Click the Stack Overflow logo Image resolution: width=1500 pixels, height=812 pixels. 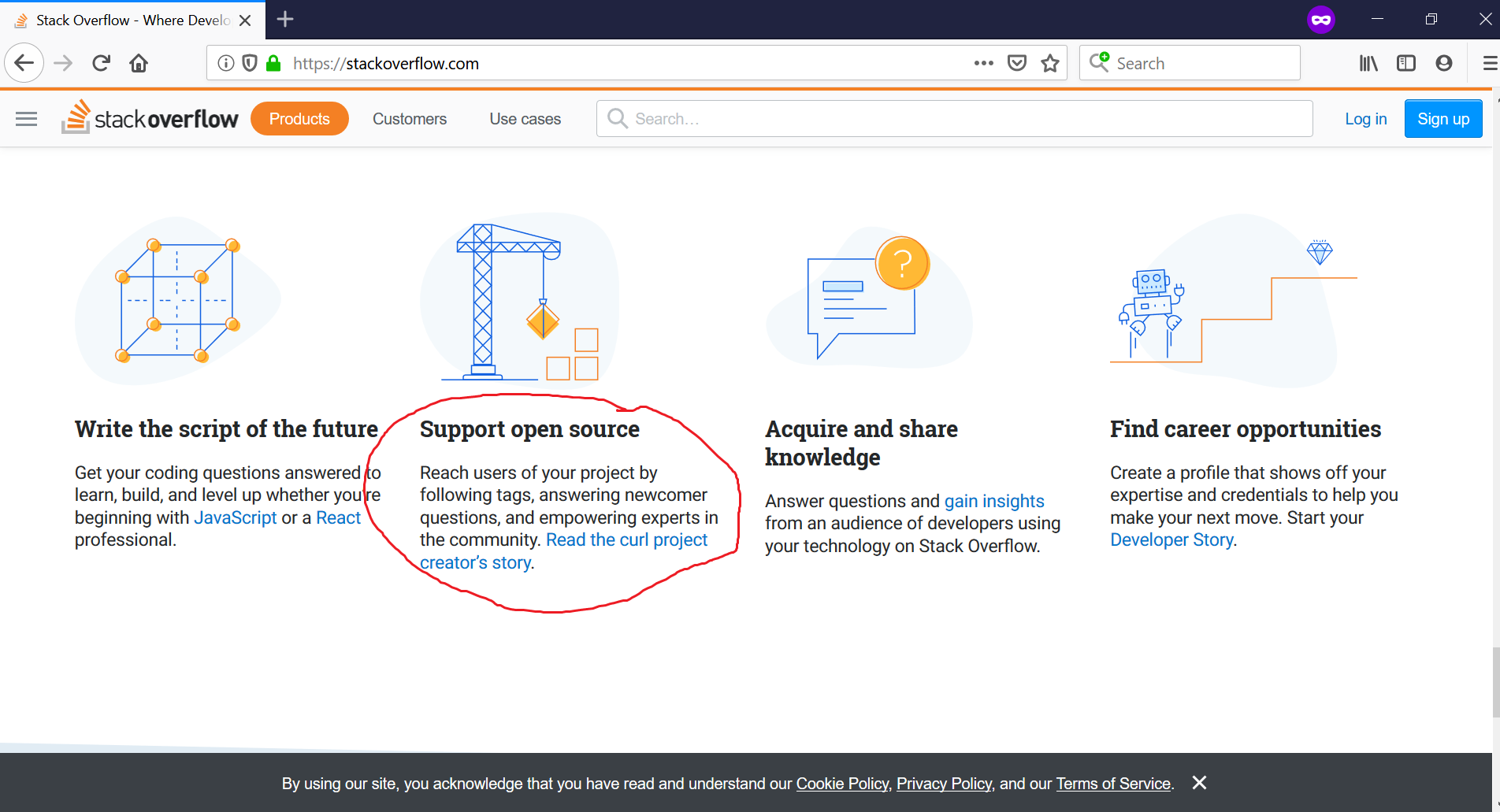click(150, 118)
